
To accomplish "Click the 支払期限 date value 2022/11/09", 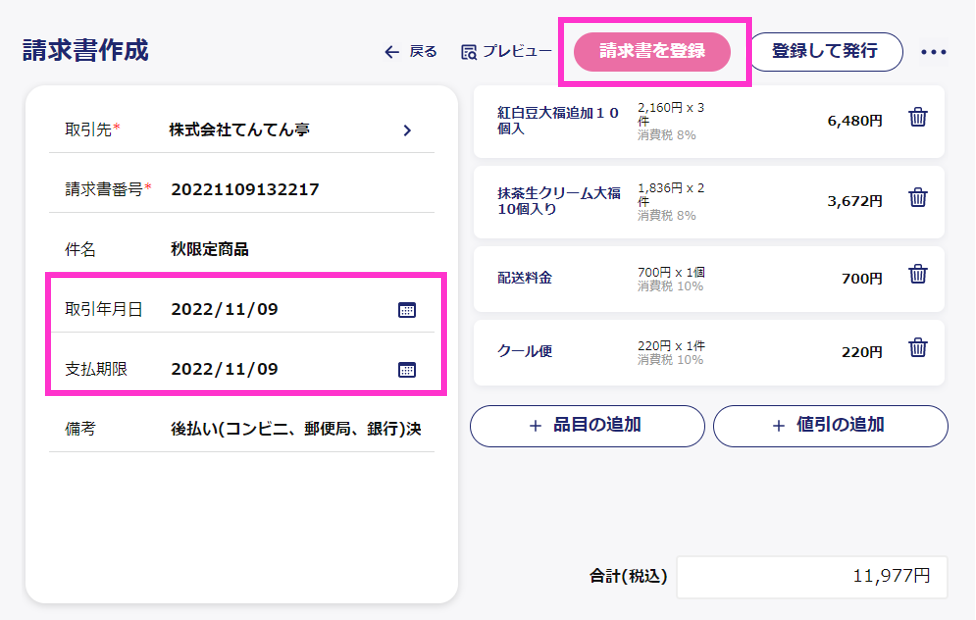I will click(225, 369).
